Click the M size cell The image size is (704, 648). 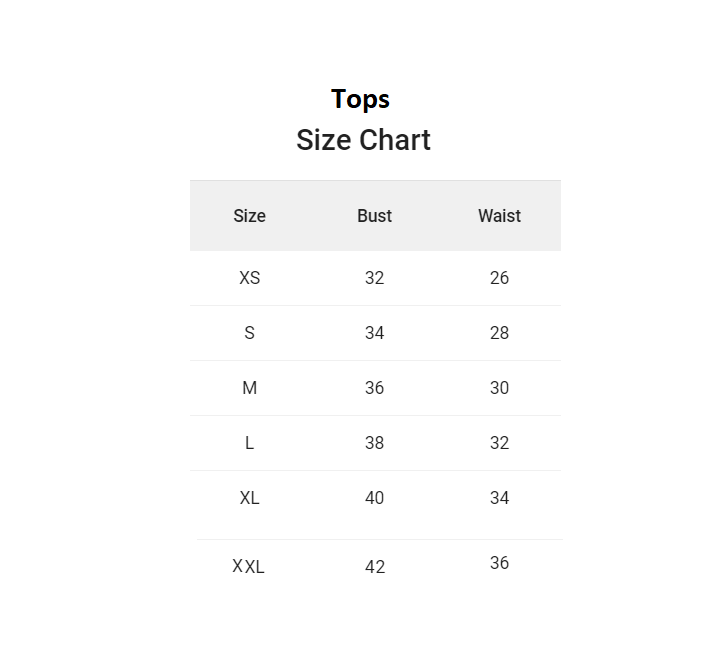click(250, 388)
